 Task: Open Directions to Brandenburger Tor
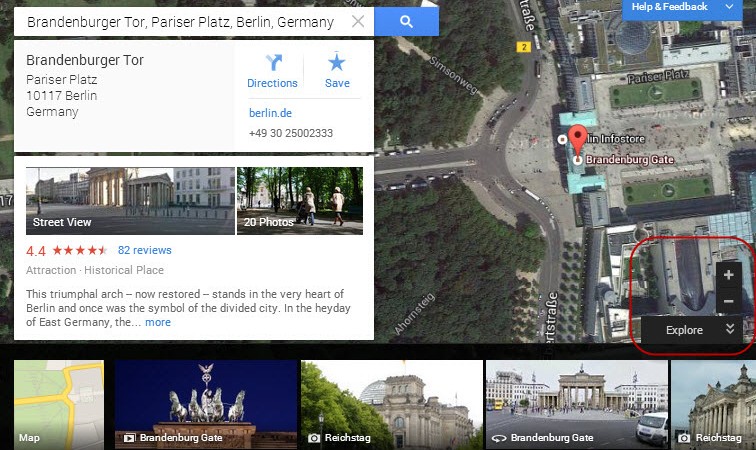coord(272,70)
